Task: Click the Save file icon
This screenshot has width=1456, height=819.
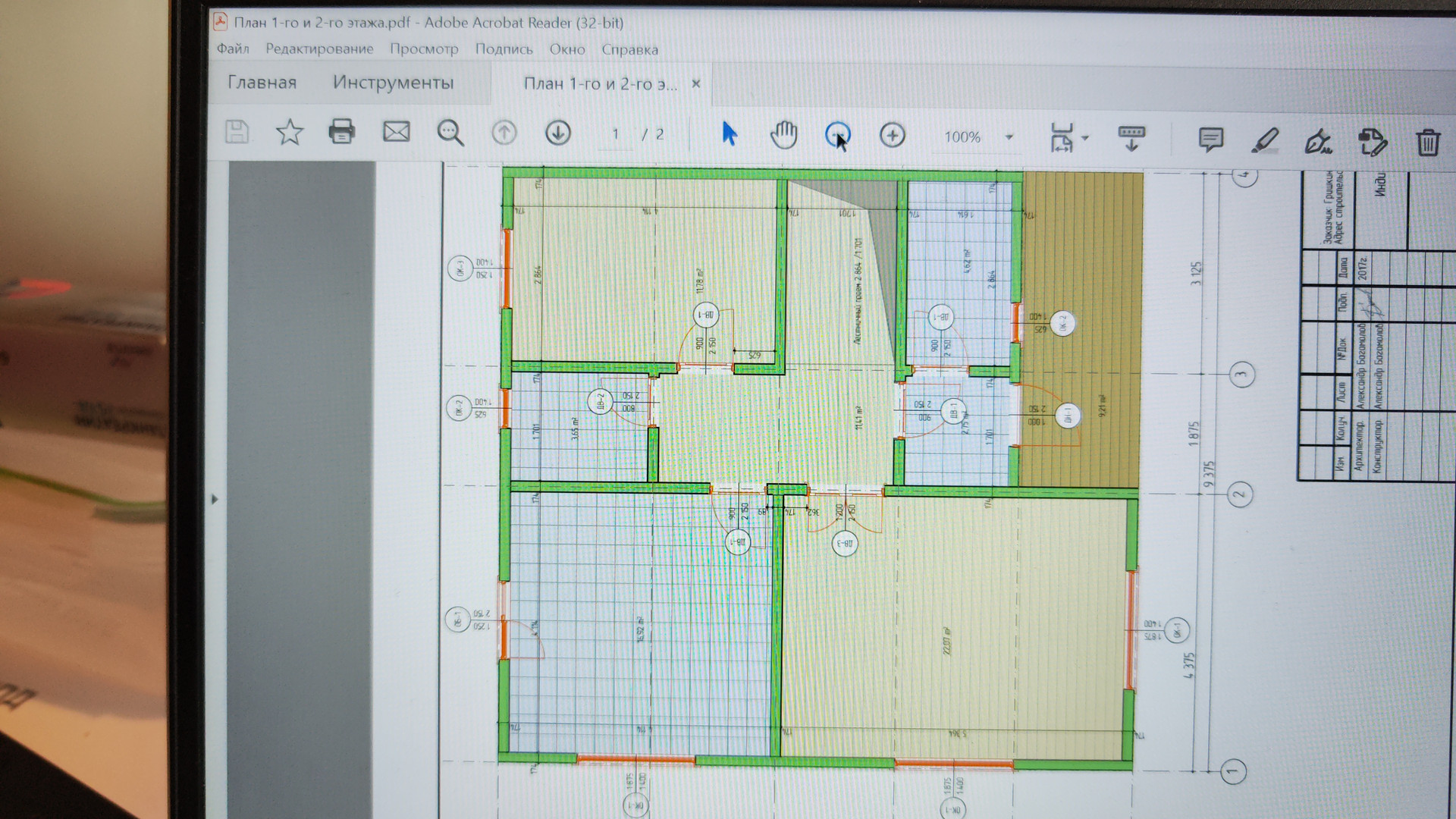Action: 237,132
